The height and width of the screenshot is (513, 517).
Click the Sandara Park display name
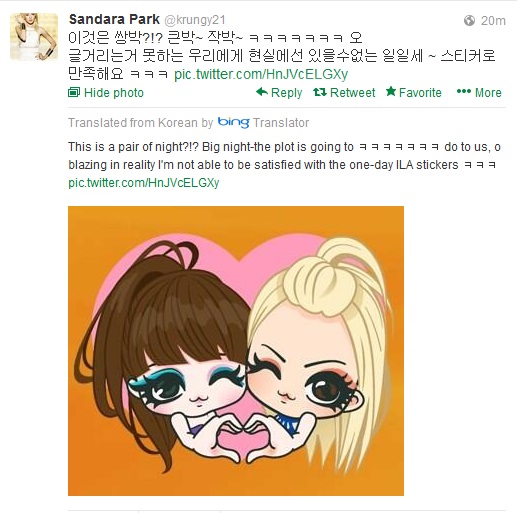click(114, 19)
